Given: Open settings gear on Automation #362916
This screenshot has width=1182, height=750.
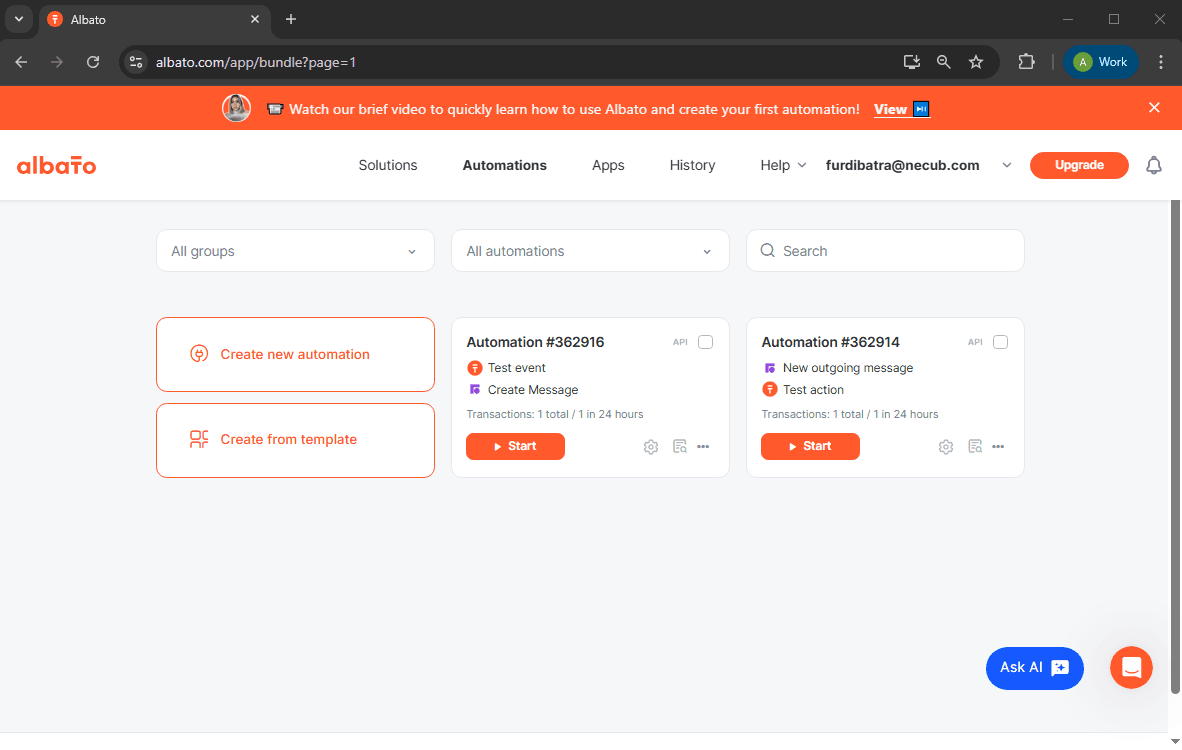Looking at the screenshot, I should click(651, 447).
